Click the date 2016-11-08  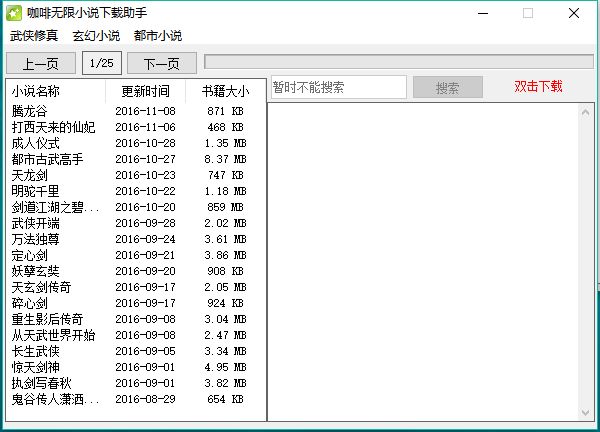145,111
